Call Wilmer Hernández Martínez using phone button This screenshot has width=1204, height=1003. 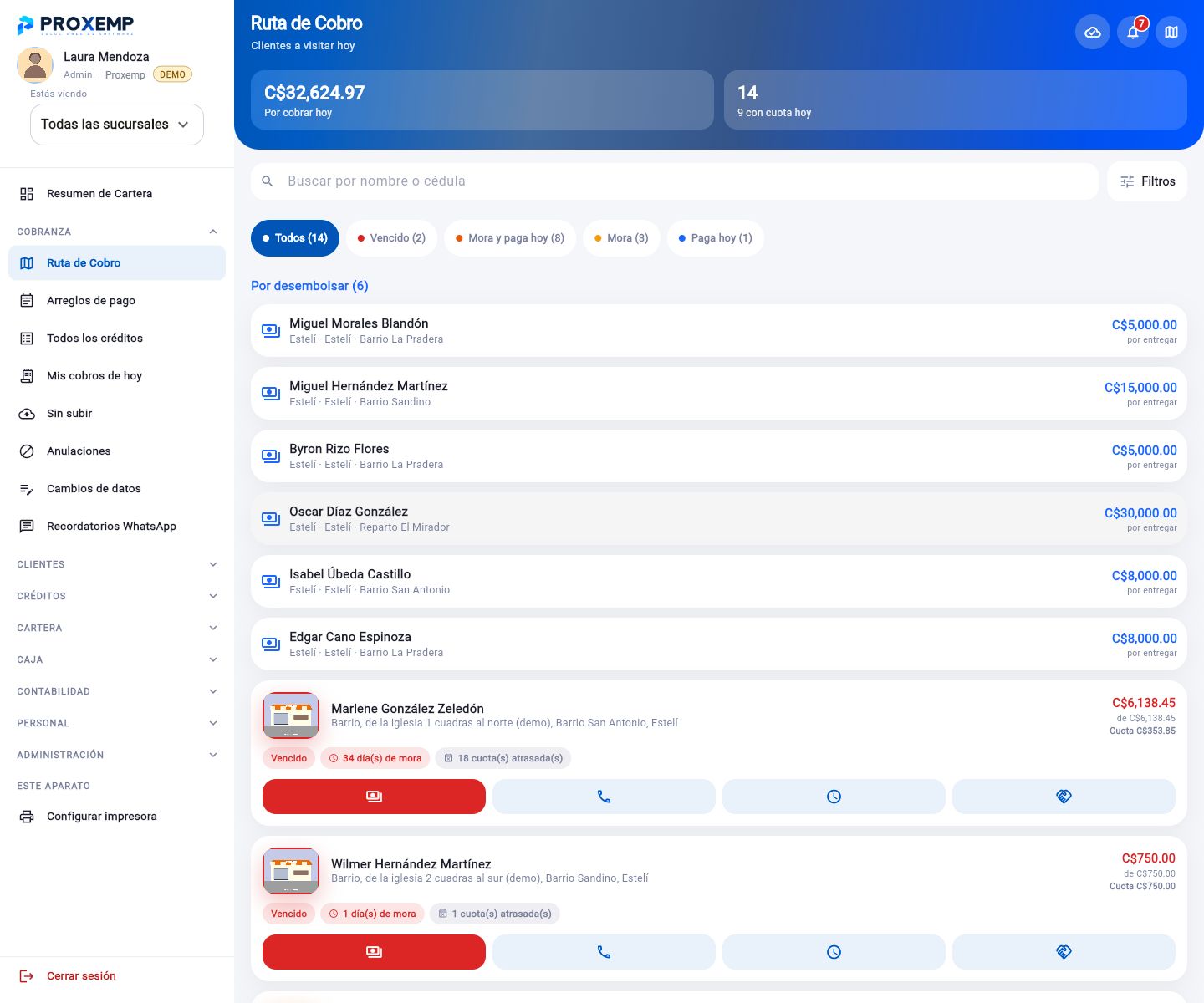tap(604, 952)
